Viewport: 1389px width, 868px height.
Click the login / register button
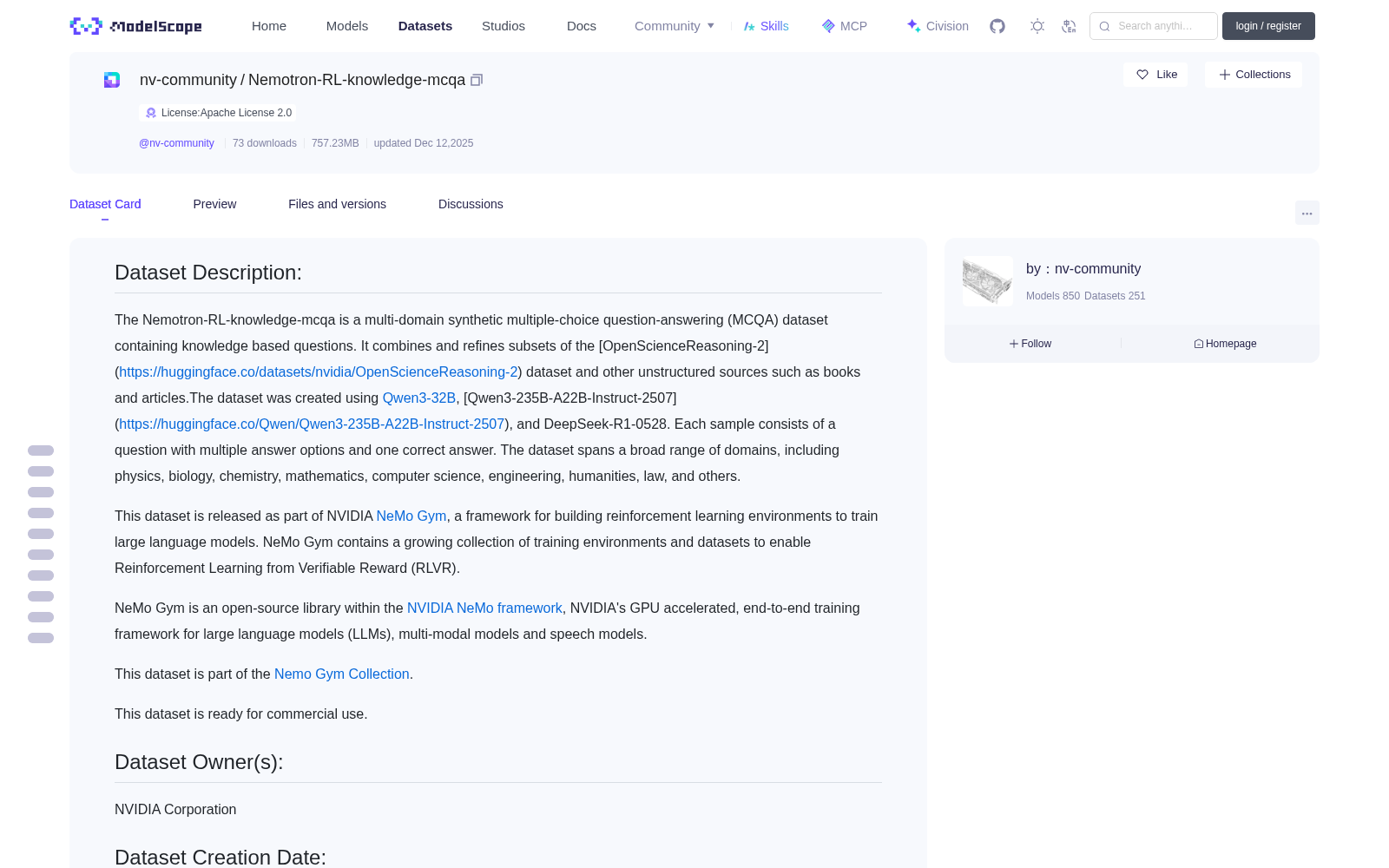1268,26
